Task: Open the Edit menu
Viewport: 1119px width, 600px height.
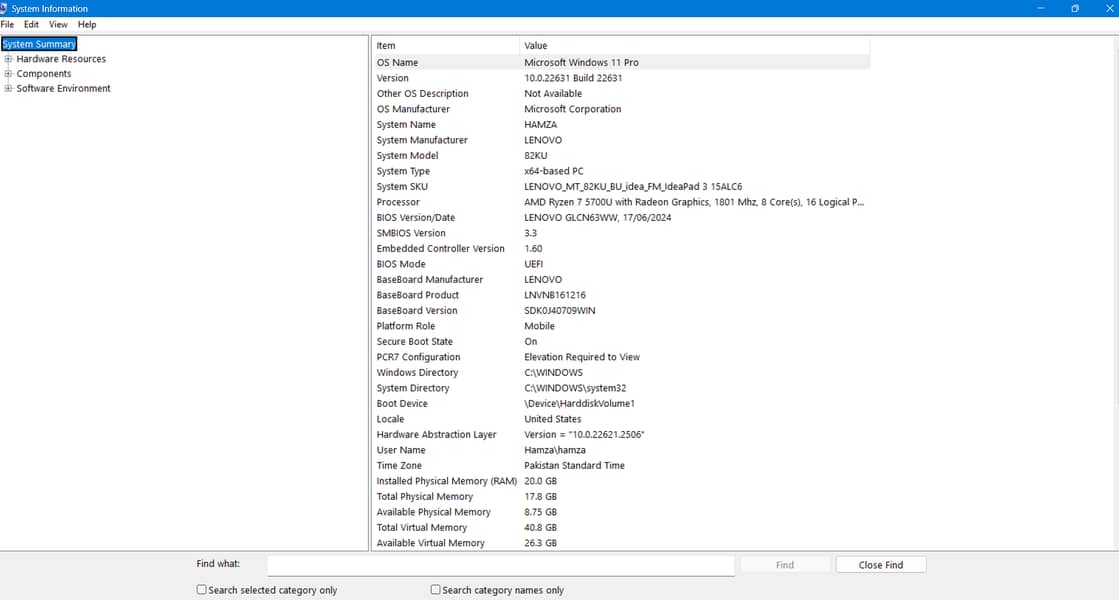Action: point(32,24)
